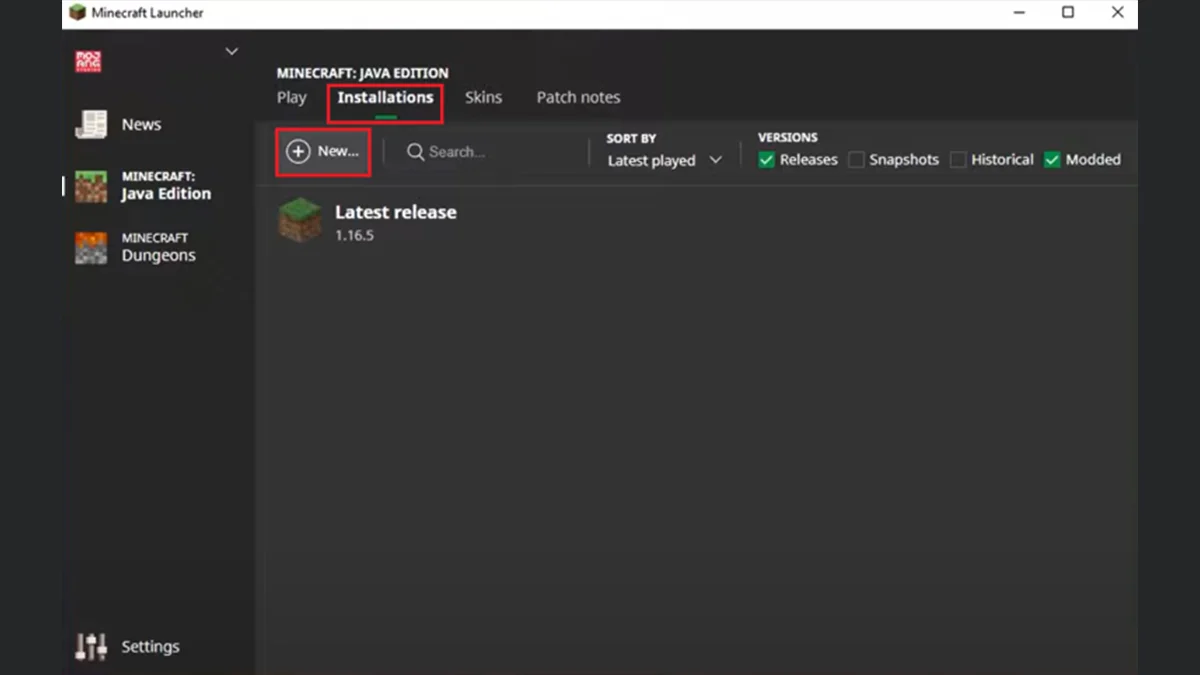
Task: Collapse the sidebar account chevron
Action: 231,51
